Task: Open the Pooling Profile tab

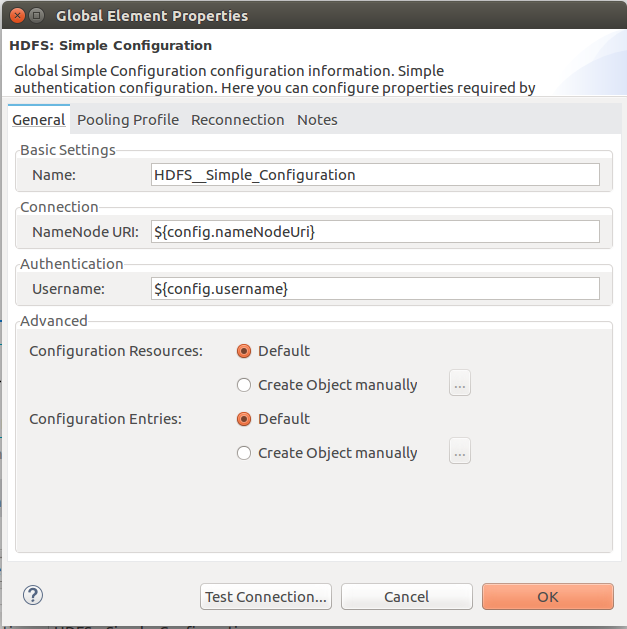Action: 128,120
